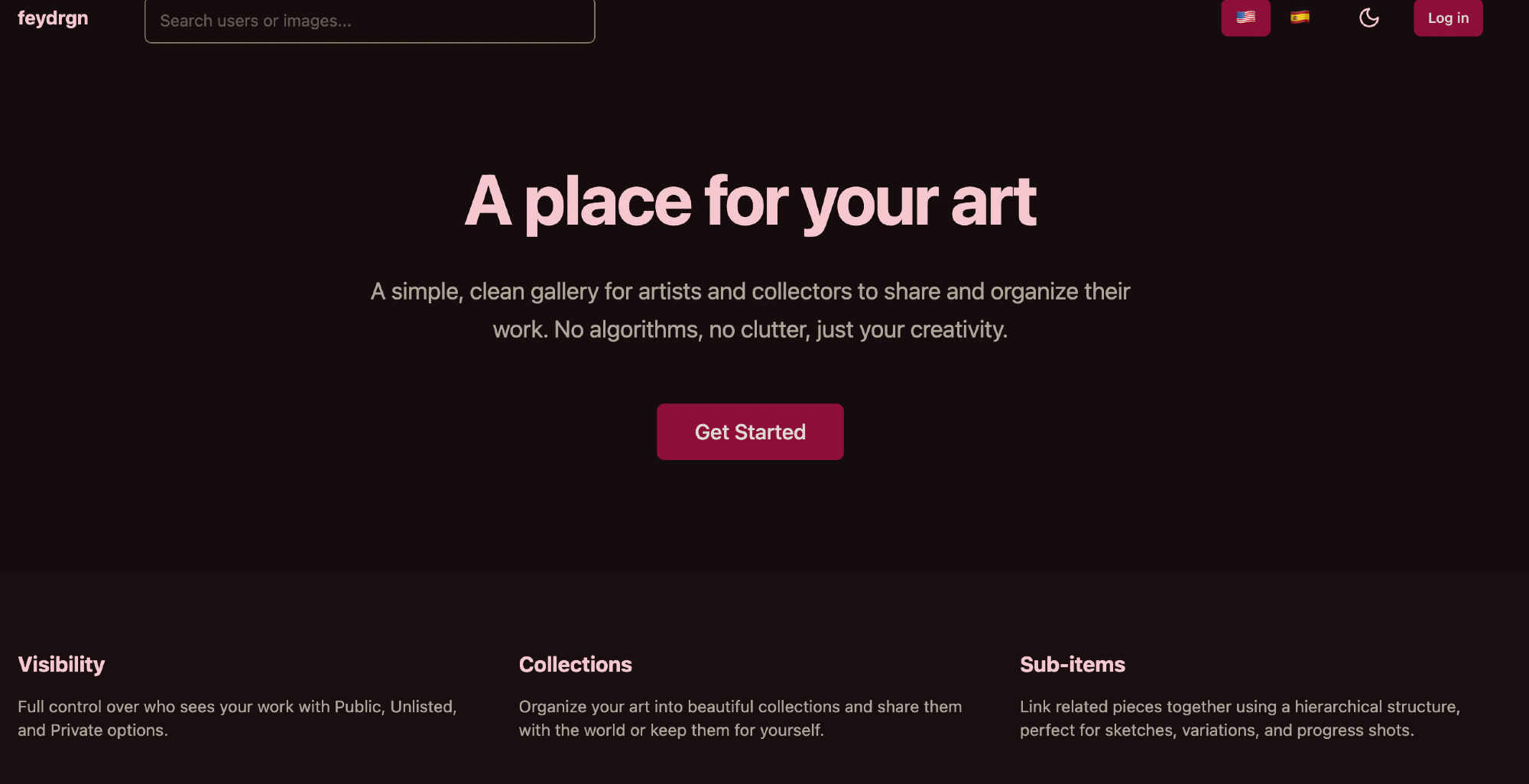This screenshot has width=1529, height=784.
Task: Click the Get Started button
Action: click(750, 432)
